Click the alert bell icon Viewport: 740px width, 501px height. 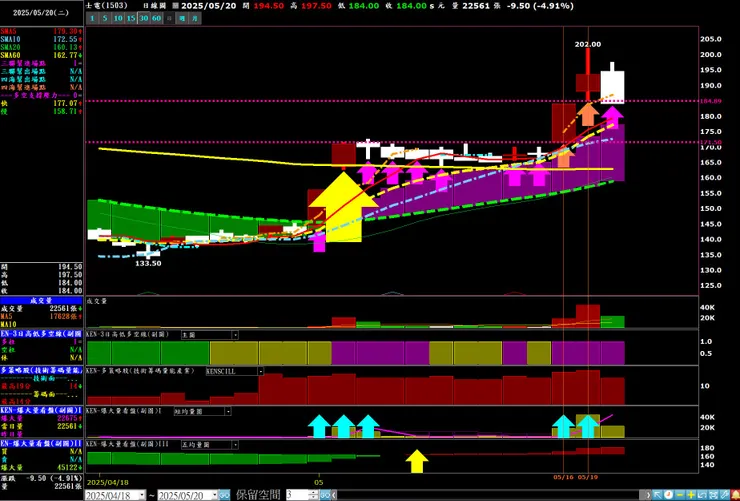pos(733,495)
